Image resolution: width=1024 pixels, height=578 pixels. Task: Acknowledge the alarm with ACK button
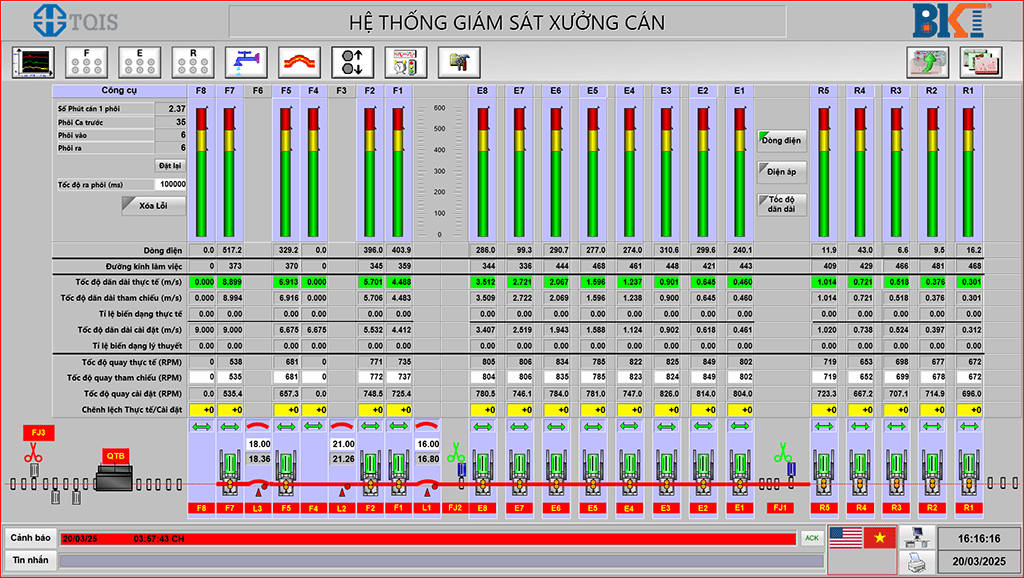811,538
